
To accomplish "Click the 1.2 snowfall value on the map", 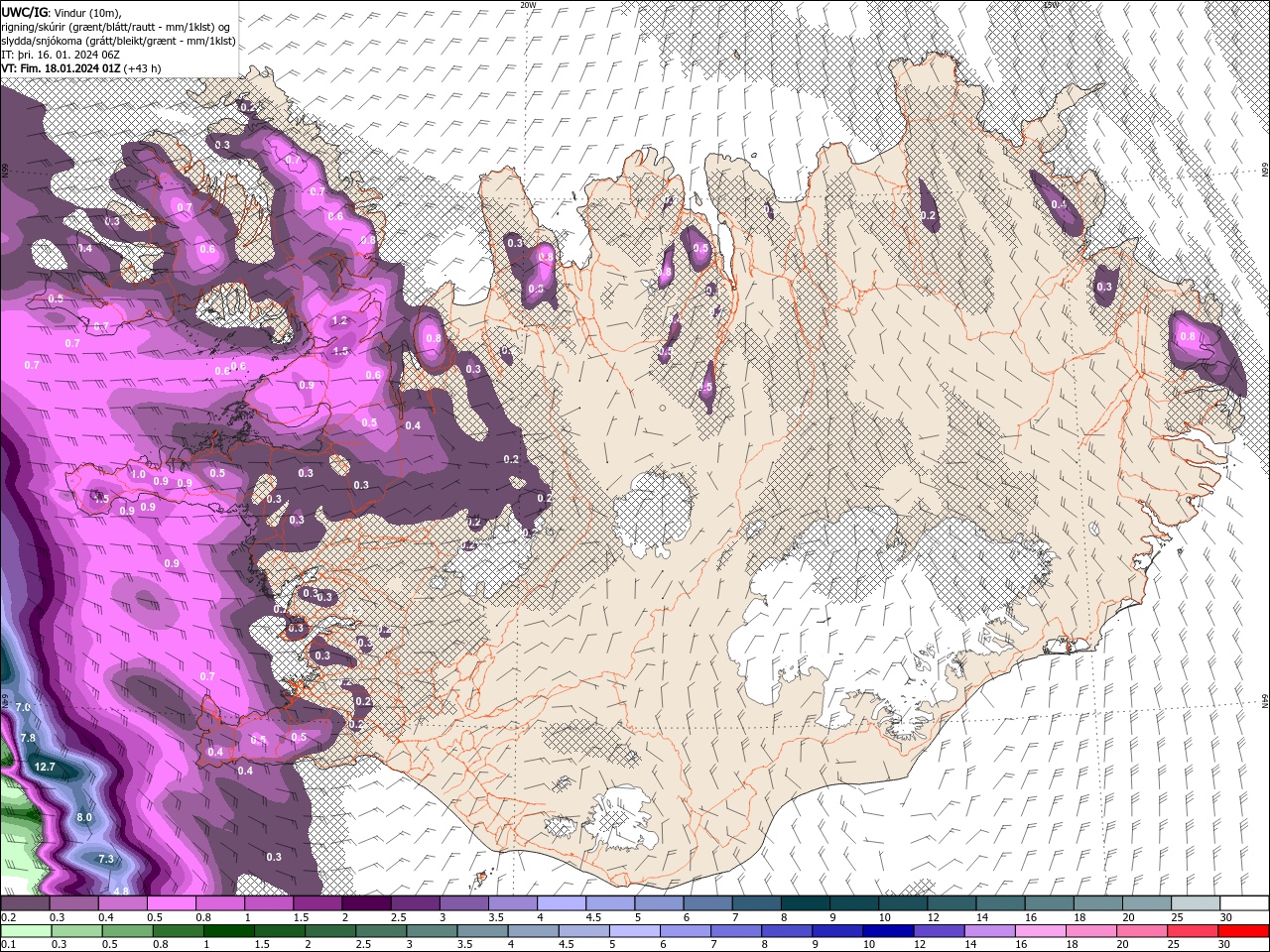I will (340, 320).
